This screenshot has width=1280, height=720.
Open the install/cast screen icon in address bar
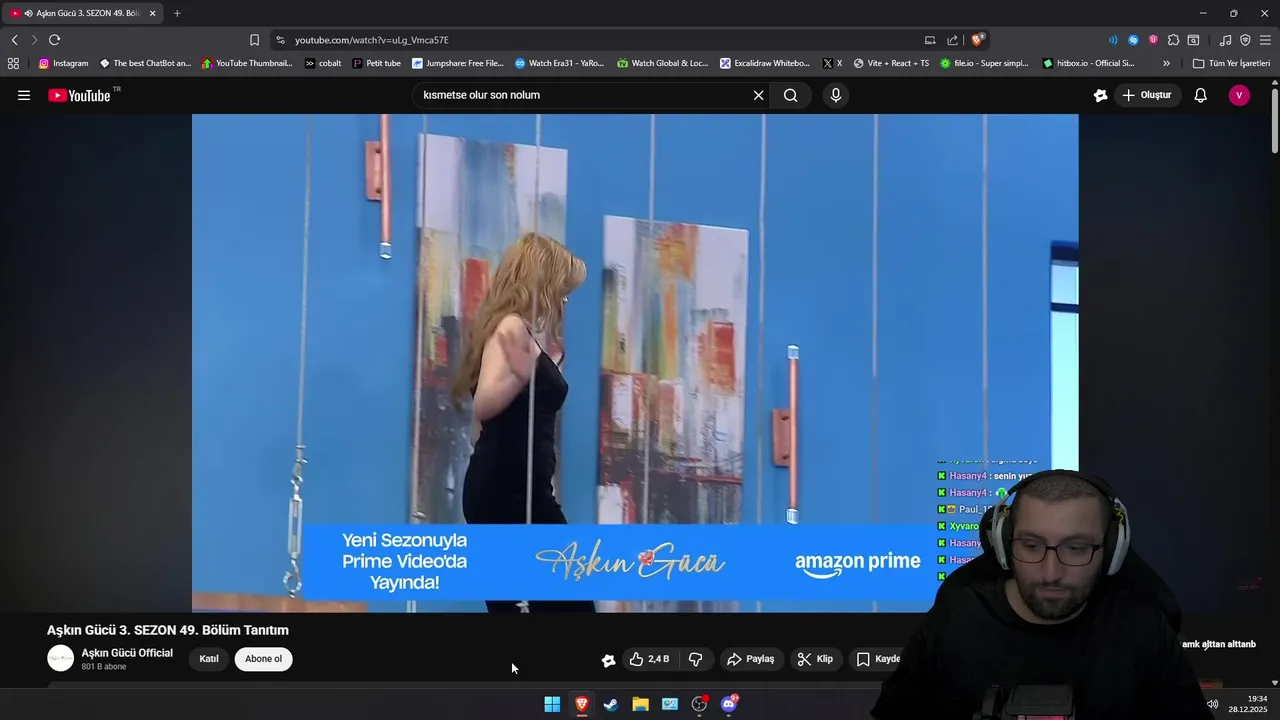(x=930, y=40)
